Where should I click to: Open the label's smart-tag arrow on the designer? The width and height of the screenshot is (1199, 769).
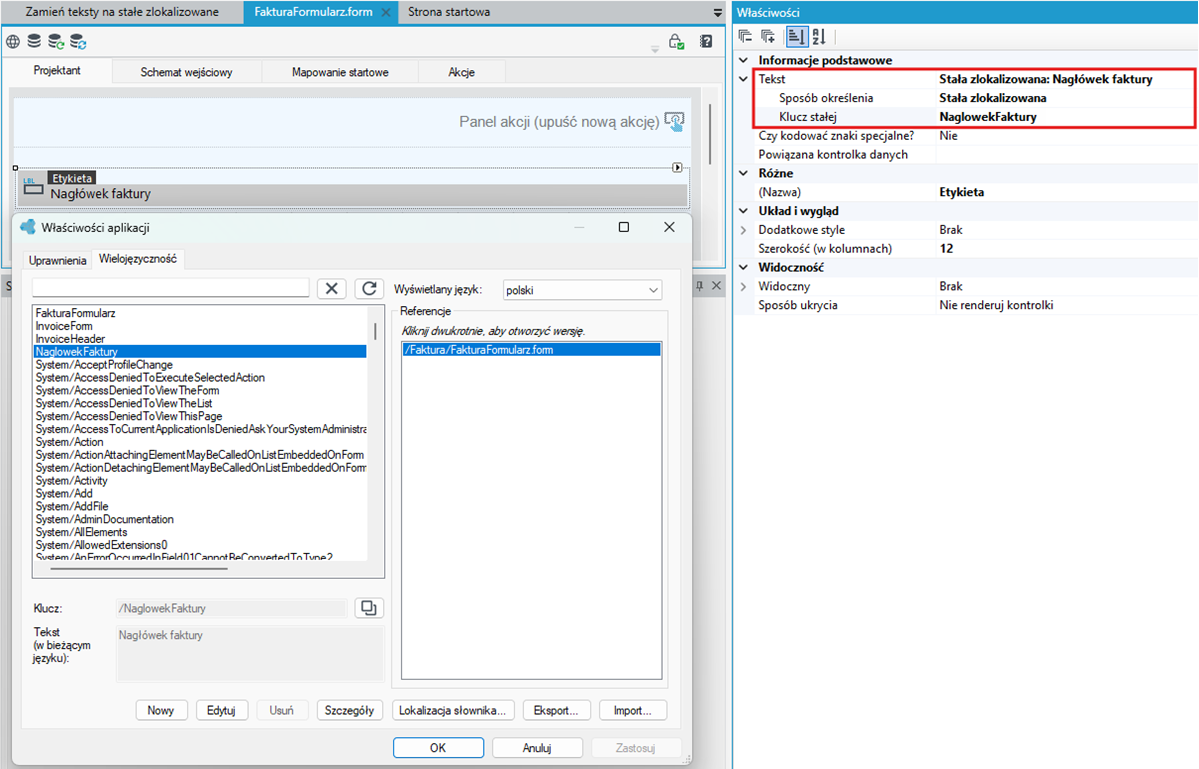pyautogui.click(x=677, y=167)
